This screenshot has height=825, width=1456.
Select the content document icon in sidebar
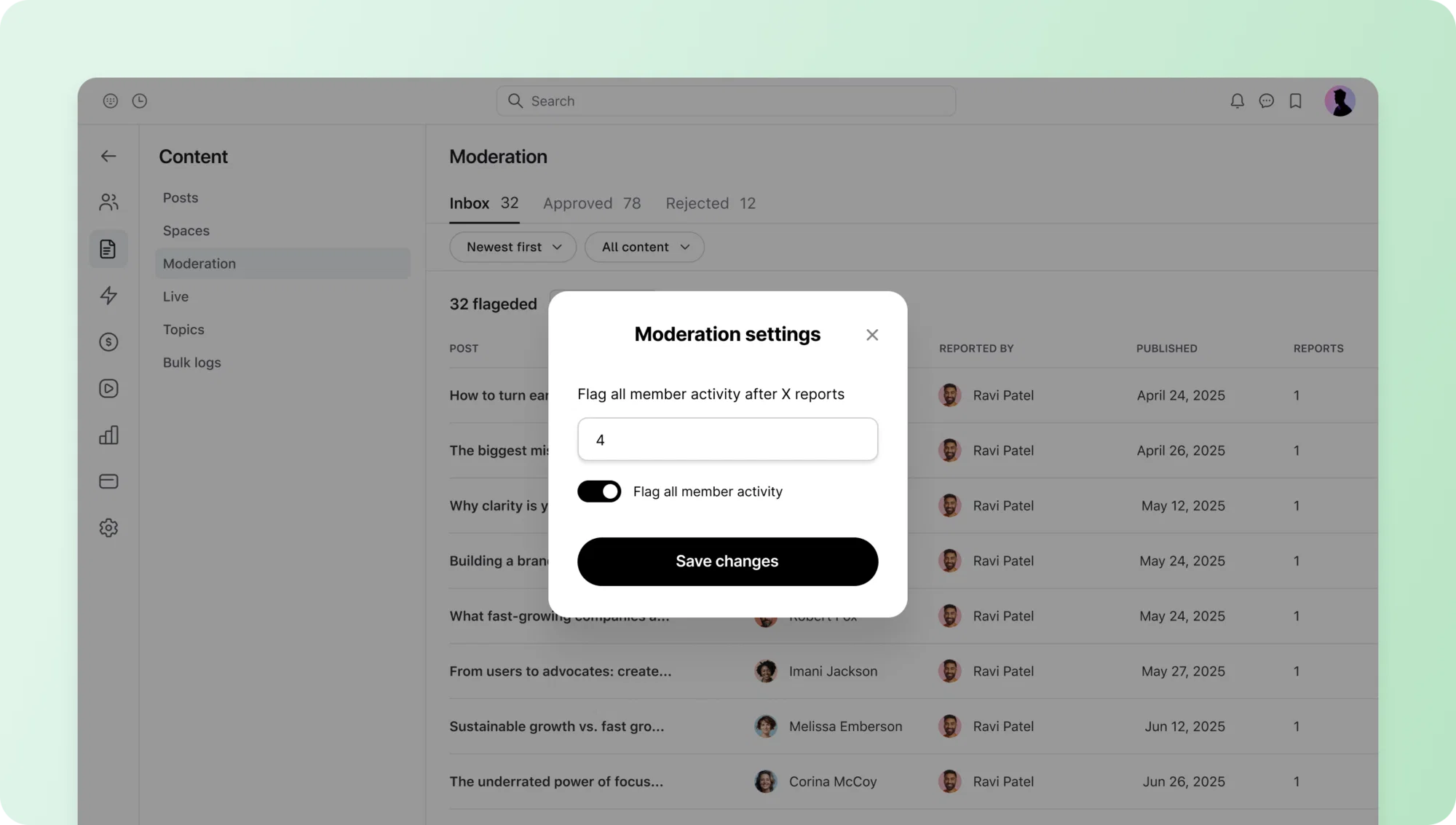tap(108, 249)
